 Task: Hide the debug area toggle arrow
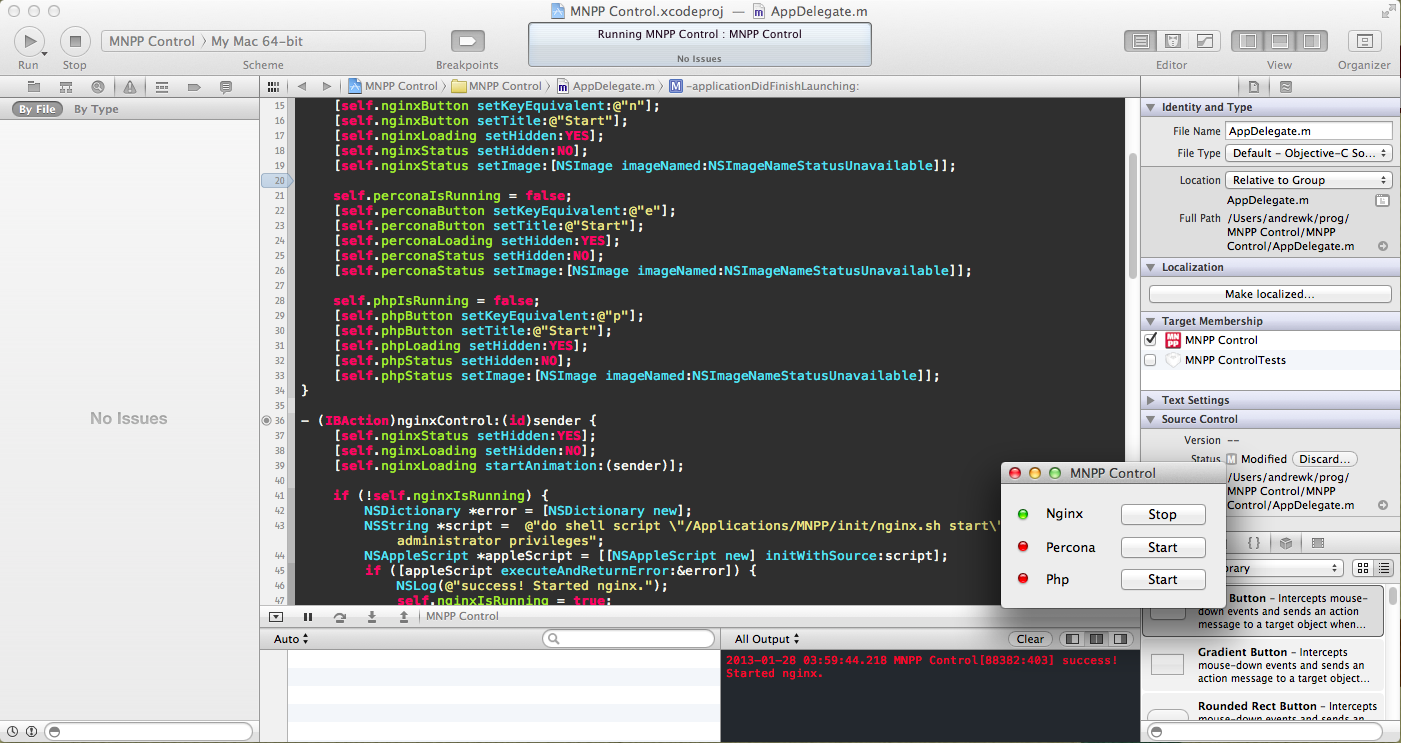[x=276, y=617]
